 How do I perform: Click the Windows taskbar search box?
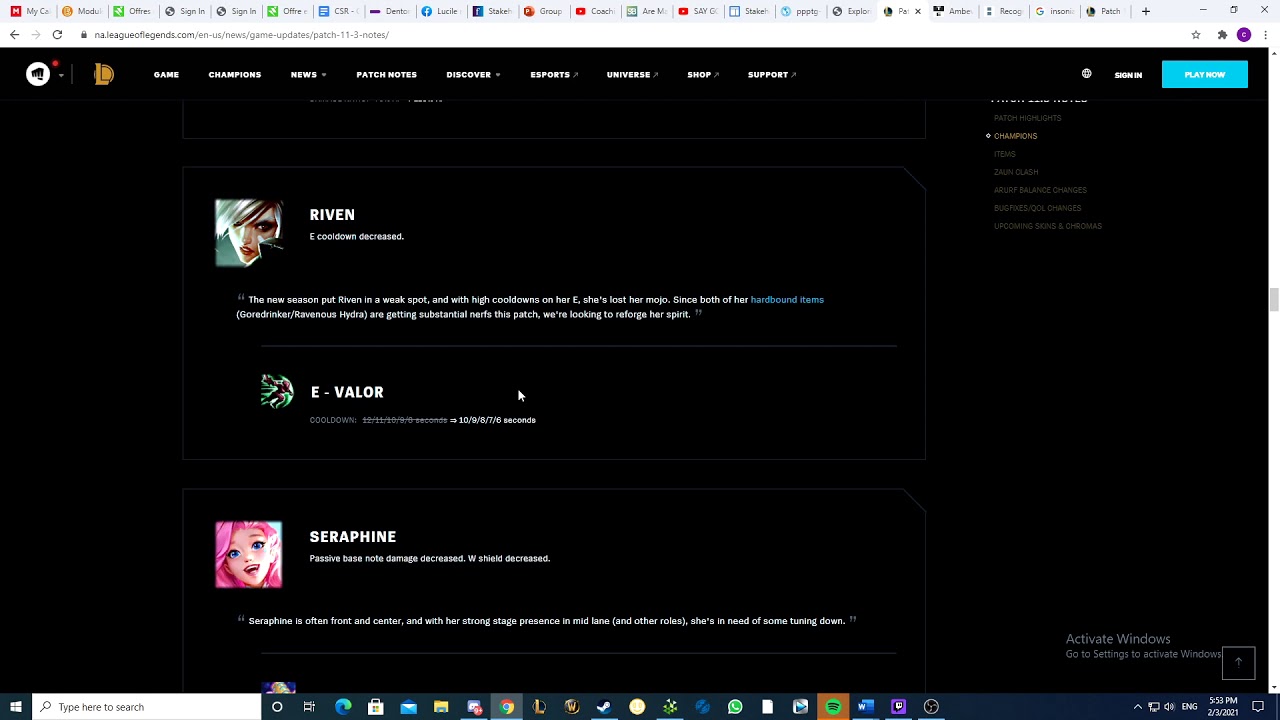[x=147, y=707]
